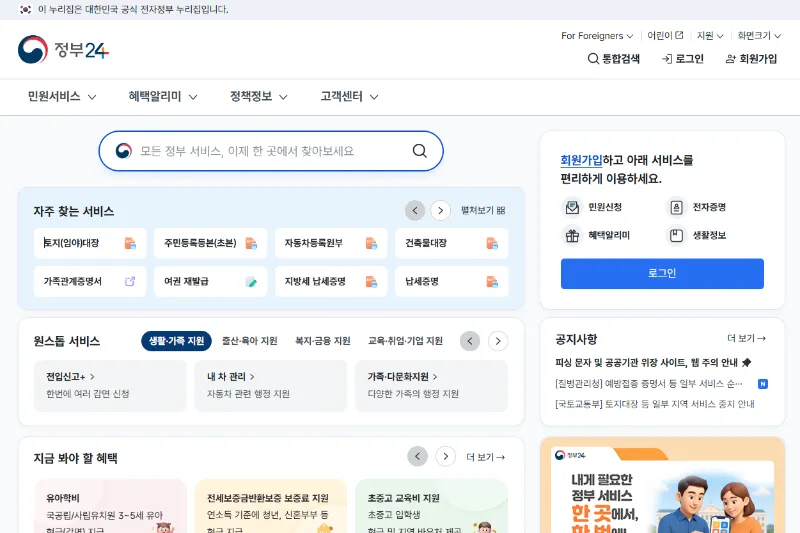Expand the 고객센터 menu

[x=349, y=96]
